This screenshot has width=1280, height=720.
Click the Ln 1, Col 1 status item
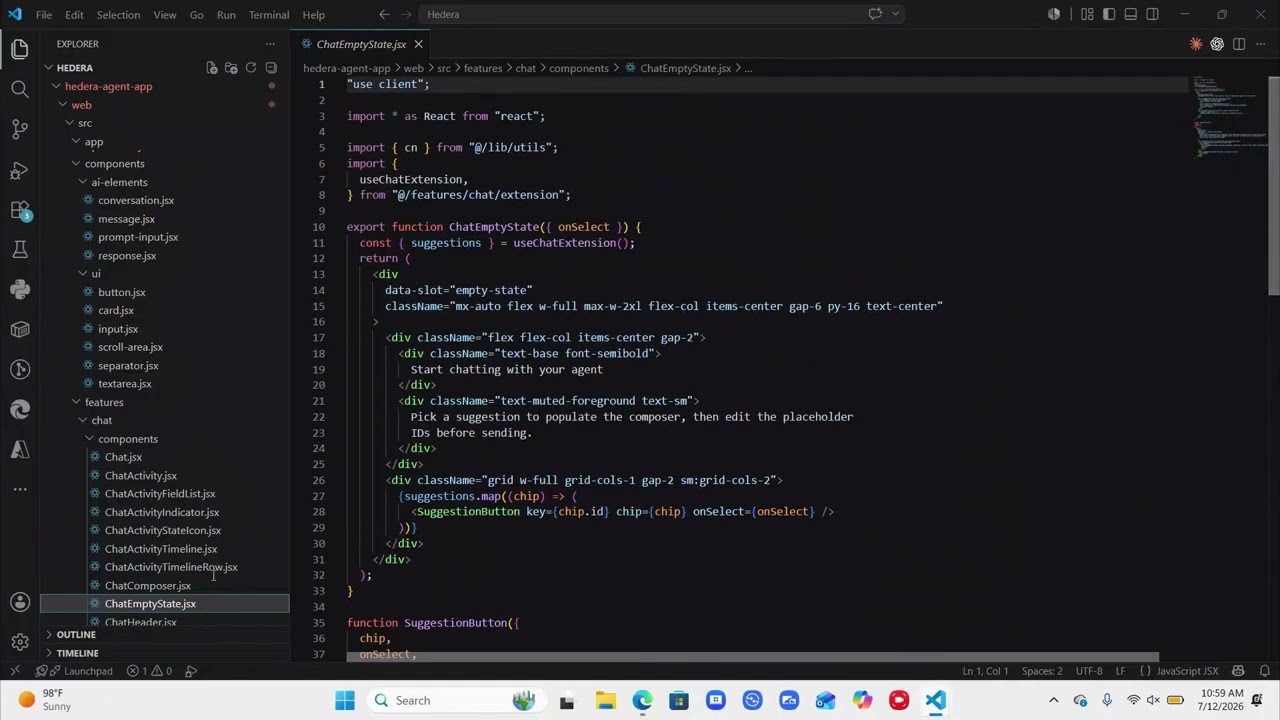tap(985, 671)
